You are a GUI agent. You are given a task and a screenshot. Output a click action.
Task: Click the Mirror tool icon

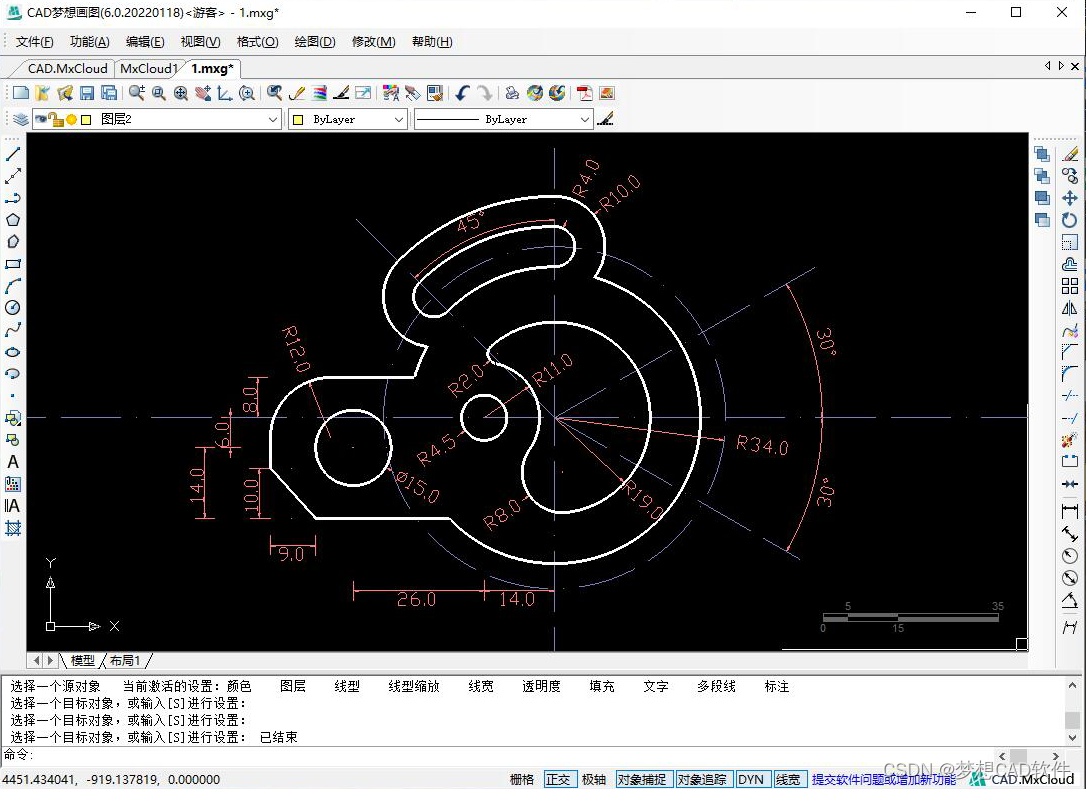1070,308
